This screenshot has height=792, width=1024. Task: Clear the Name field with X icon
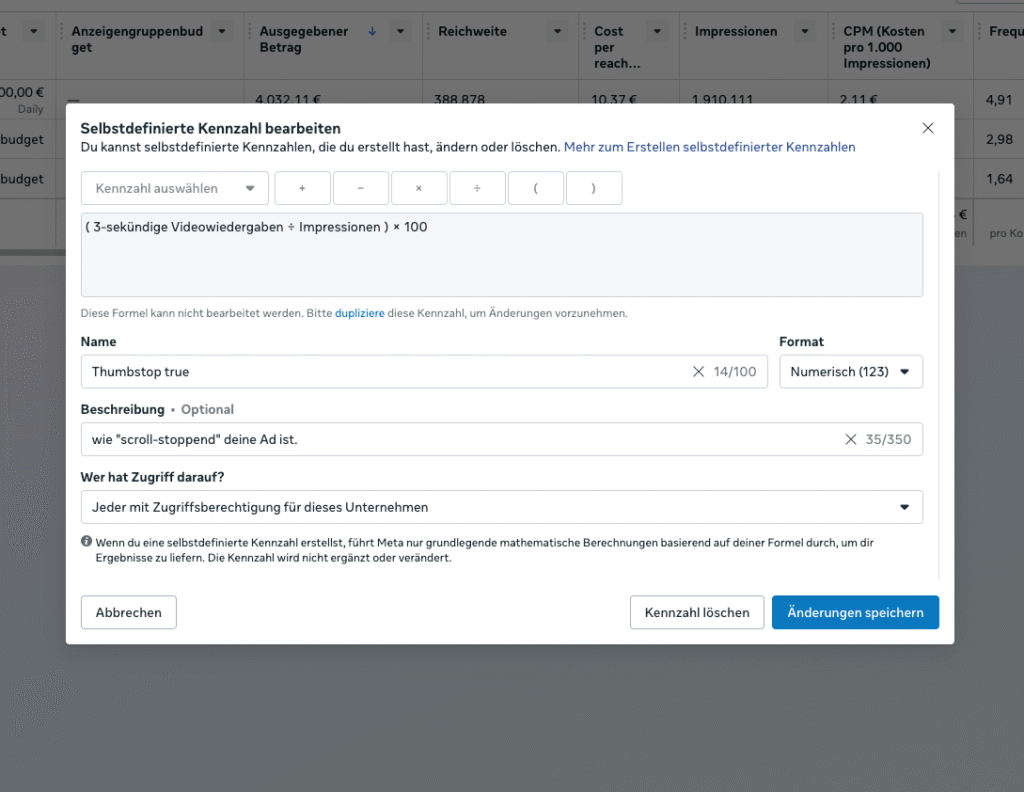coord(698,372)
